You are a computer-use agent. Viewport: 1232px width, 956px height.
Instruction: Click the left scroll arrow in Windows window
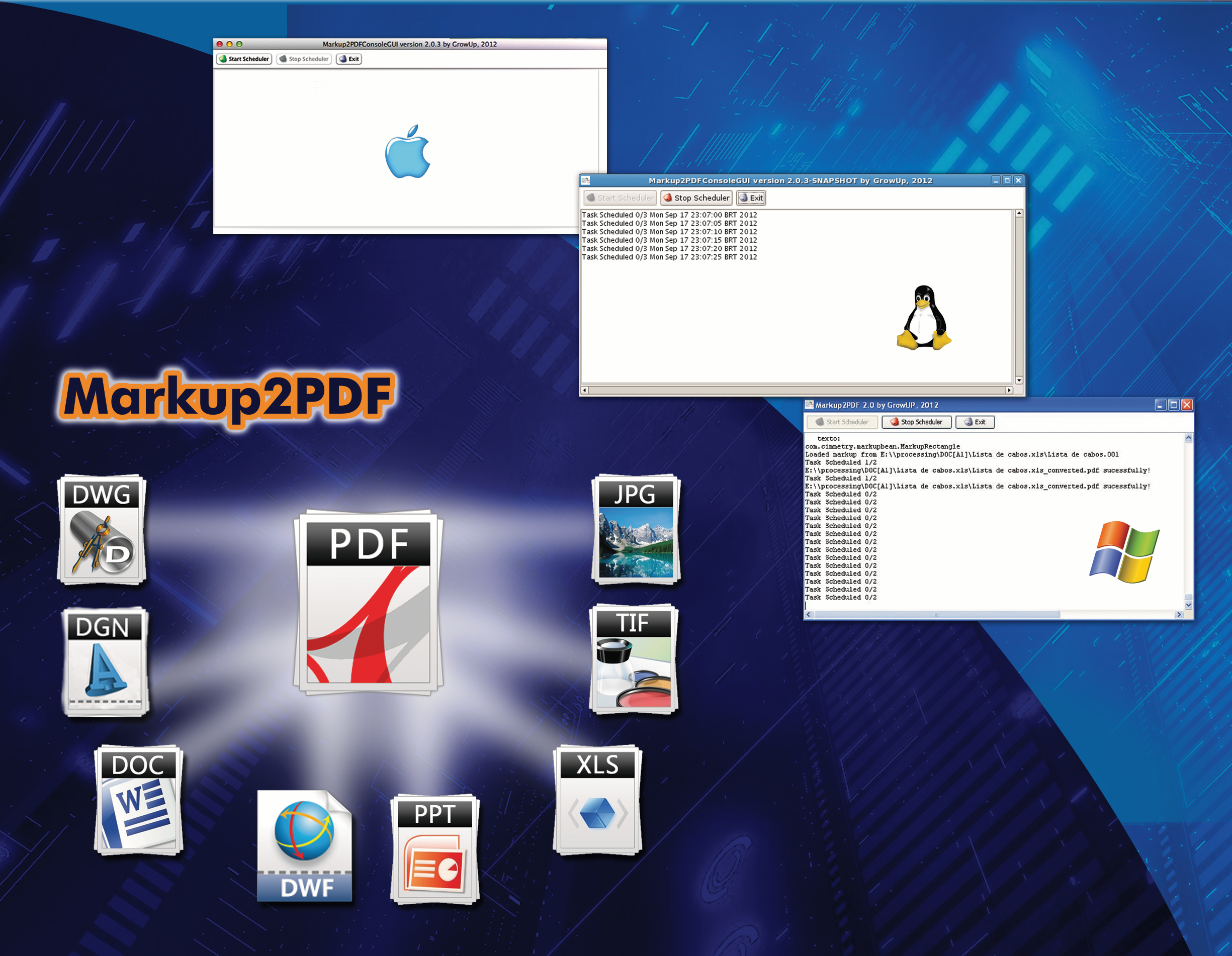tap(809, 615)
